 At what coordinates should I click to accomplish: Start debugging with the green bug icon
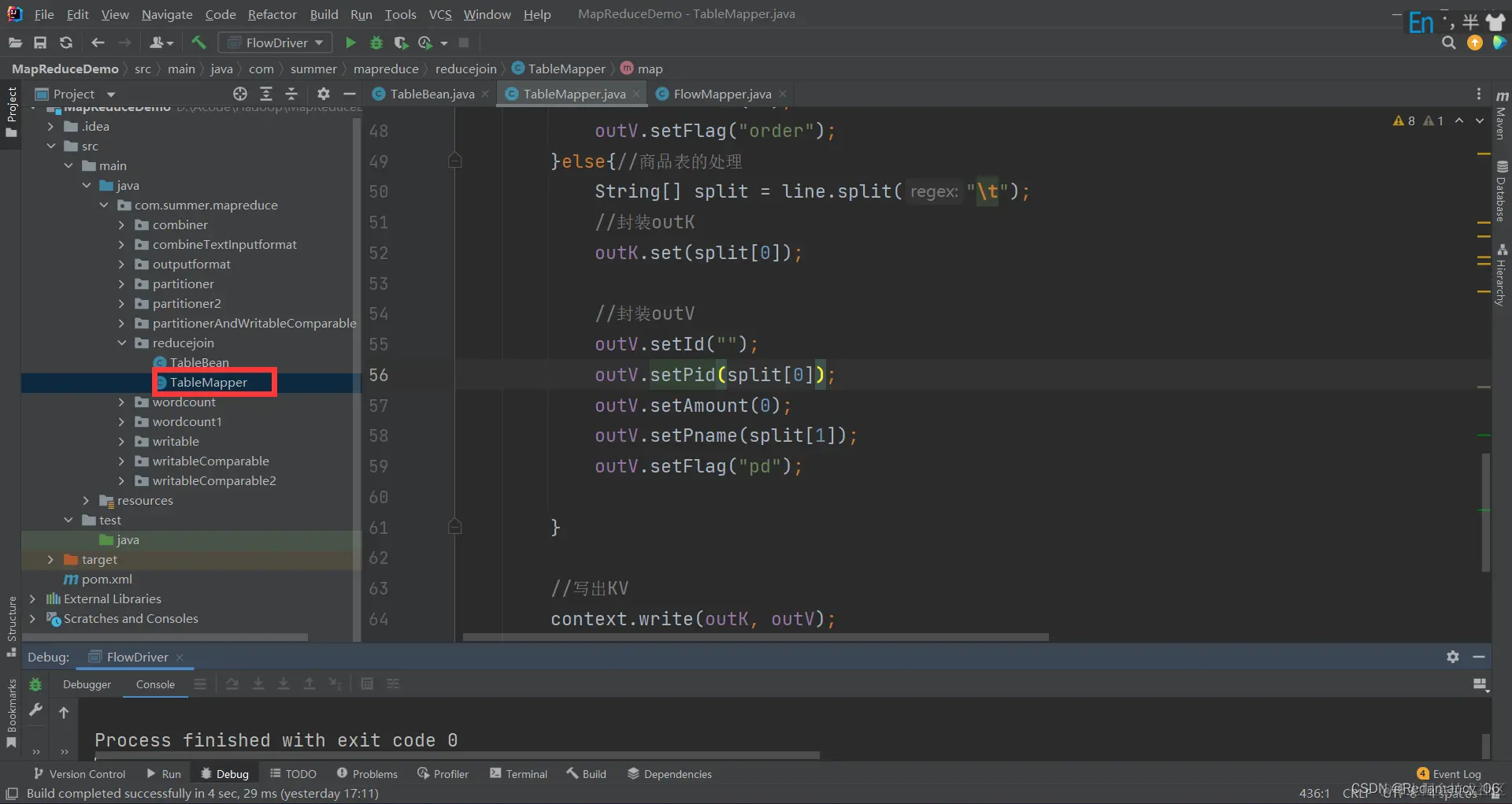click(376, 43)
